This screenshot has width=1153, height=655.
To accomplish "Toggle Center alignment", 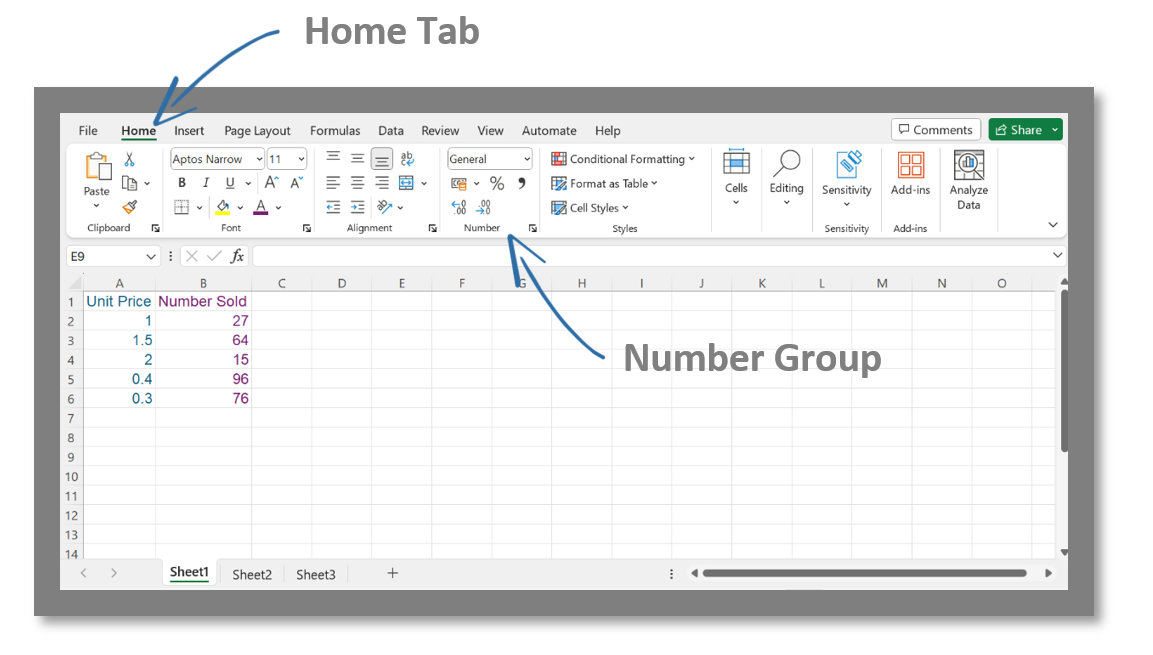I will [x=357, y=183].
